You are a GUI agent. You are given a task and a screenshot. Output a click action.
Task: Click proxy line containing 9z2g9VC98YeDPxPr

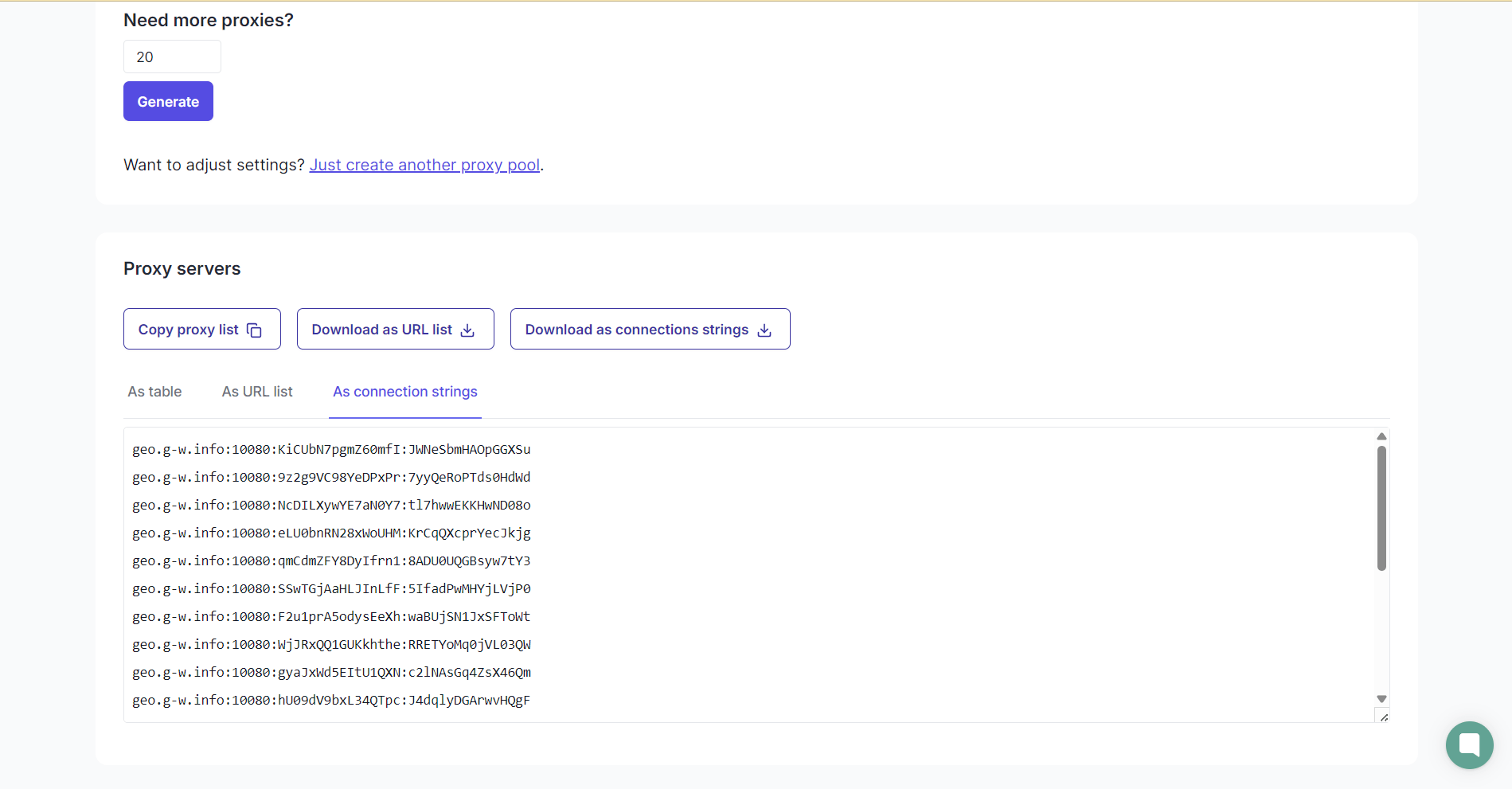coord(331,477)
